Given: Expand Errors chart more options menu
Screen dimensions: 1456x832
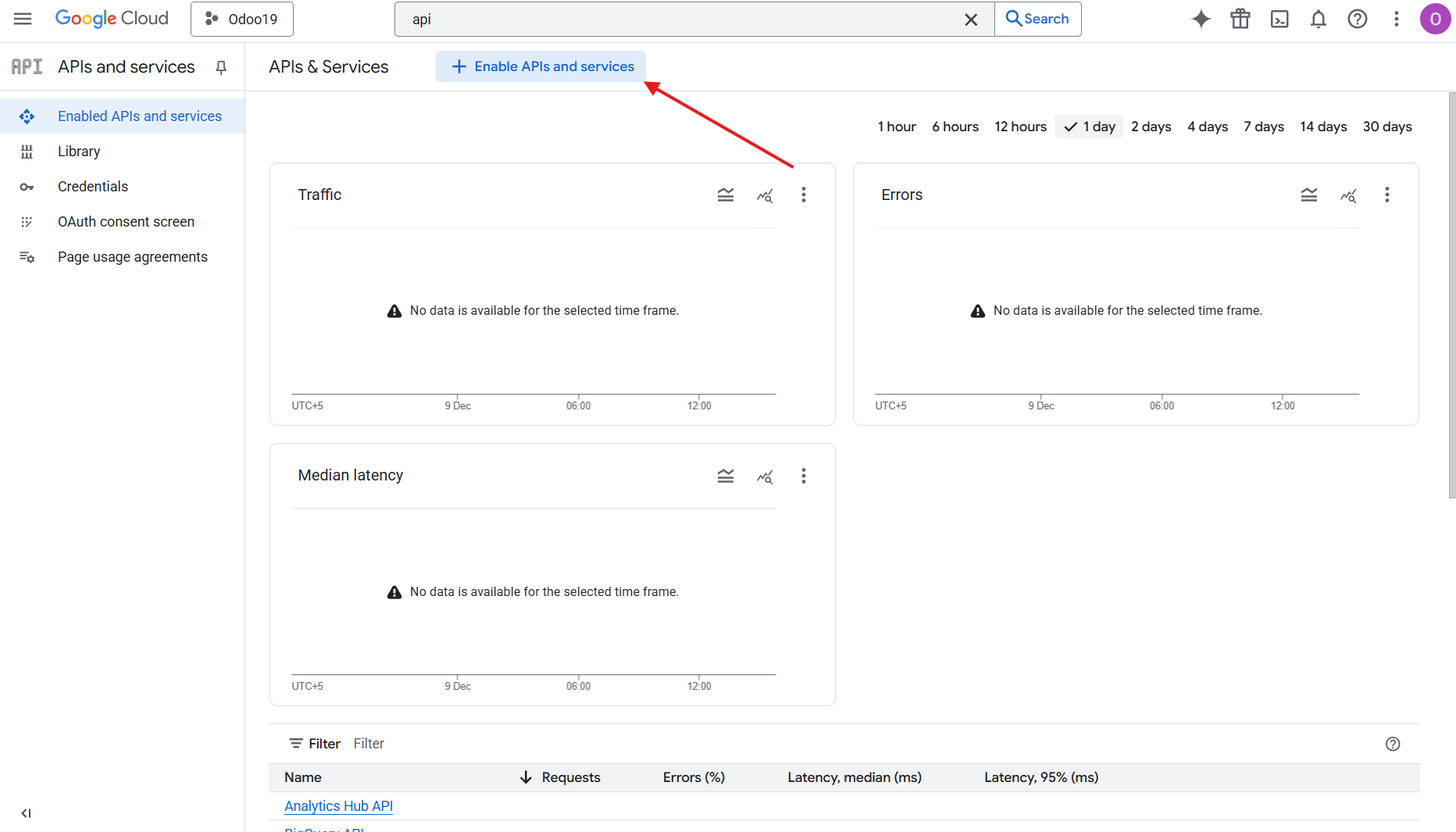Looking at the screenshot, I should coord(1386,195).
